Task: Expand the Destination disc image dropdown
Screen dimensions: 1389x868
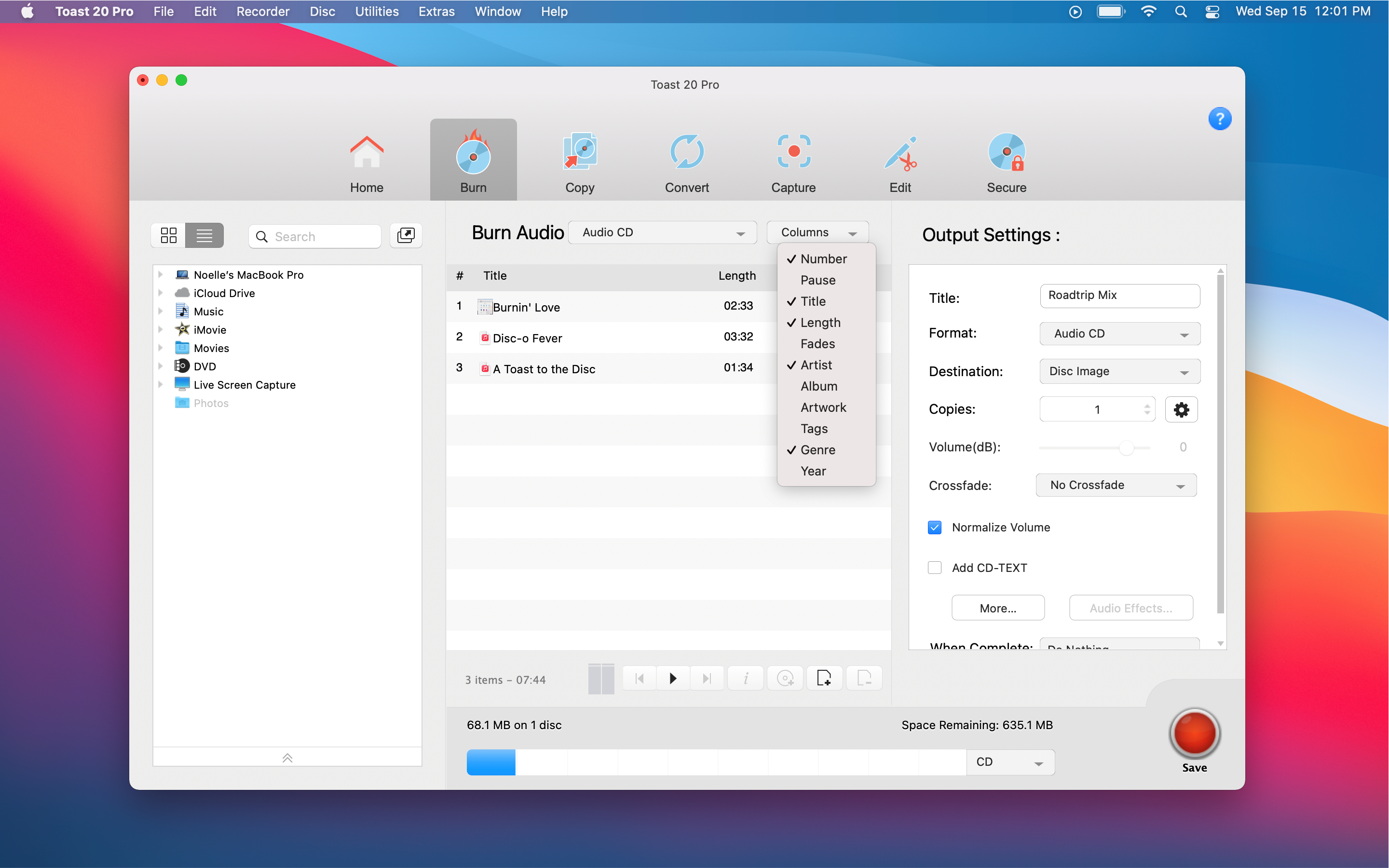Action: pos(1115,371)
